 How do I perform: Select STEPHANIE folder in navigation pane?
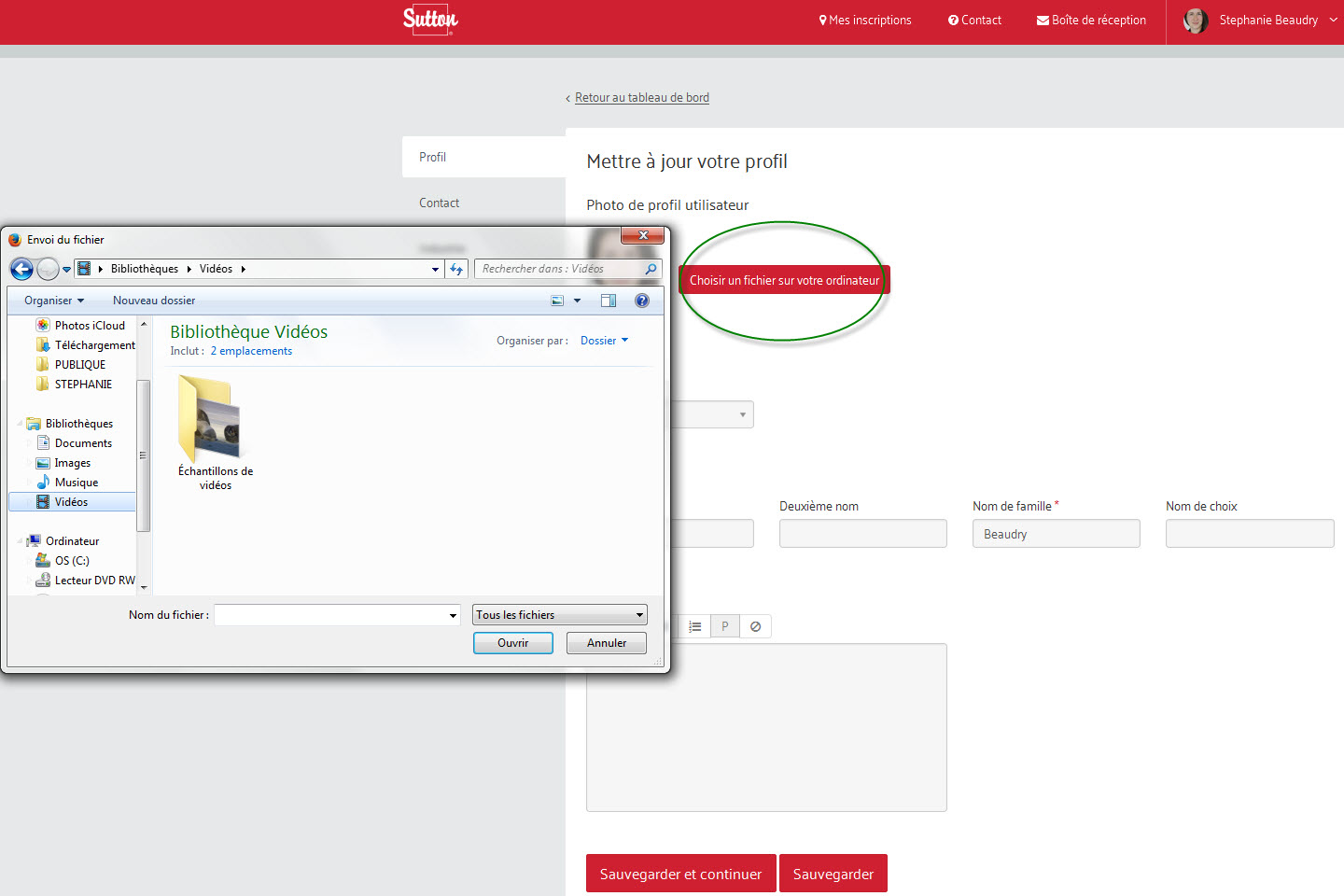tap(74, 385)
